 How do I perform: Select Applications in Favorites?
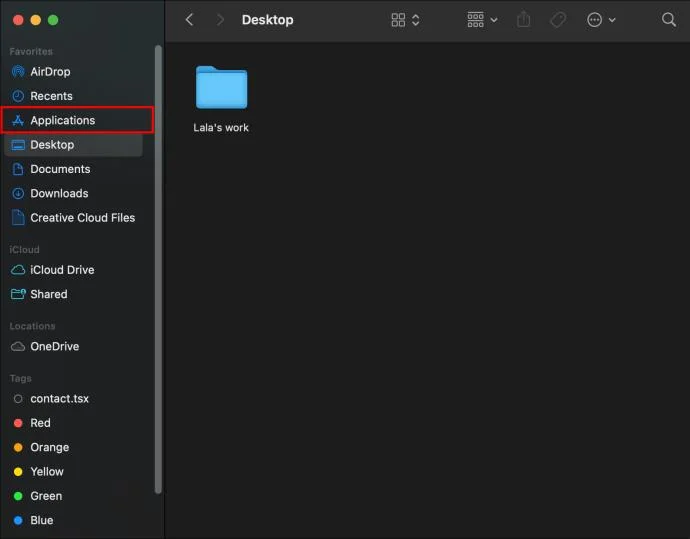click(x=77, y=120)
